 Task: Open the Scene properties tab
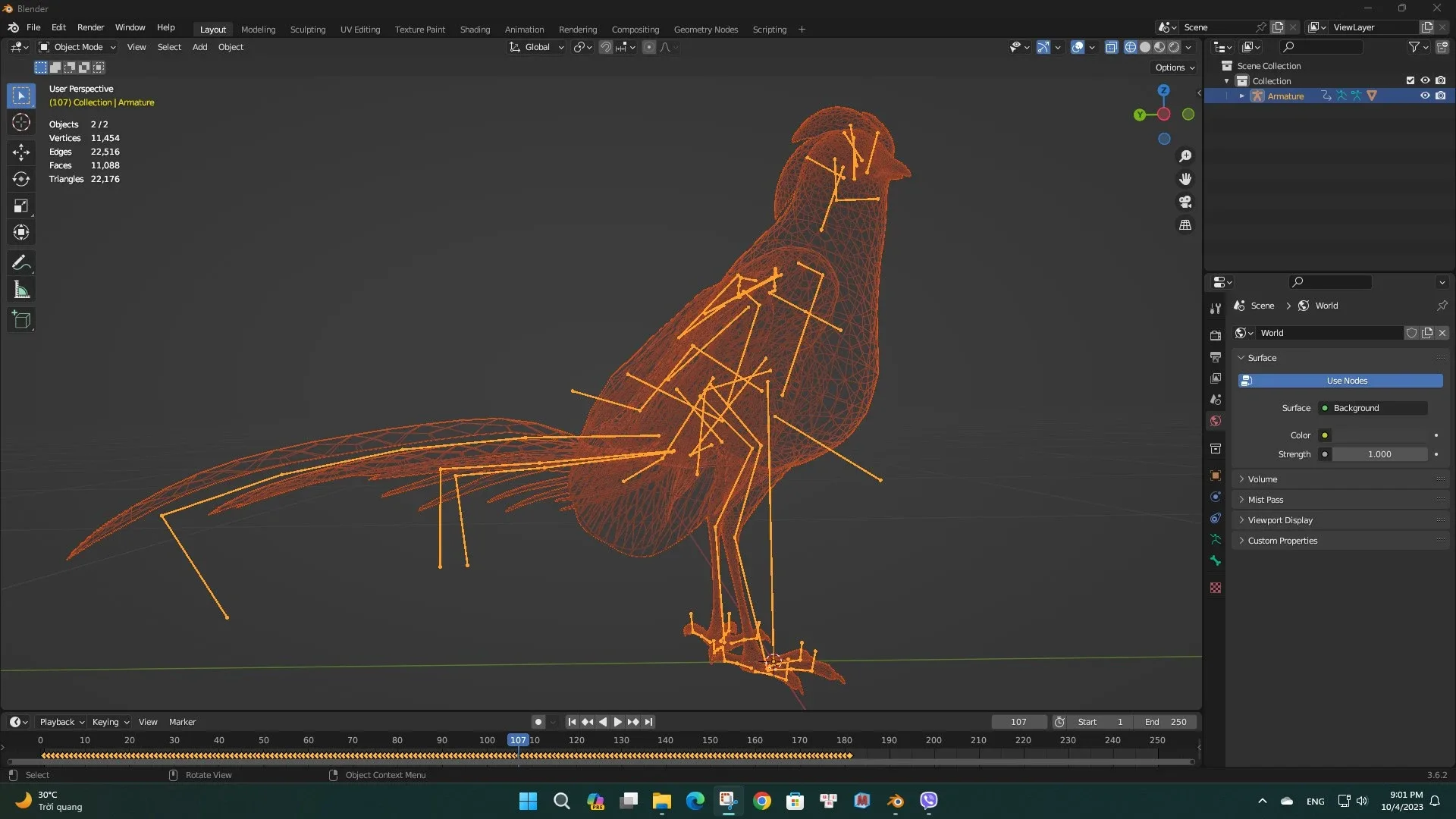1216,399
